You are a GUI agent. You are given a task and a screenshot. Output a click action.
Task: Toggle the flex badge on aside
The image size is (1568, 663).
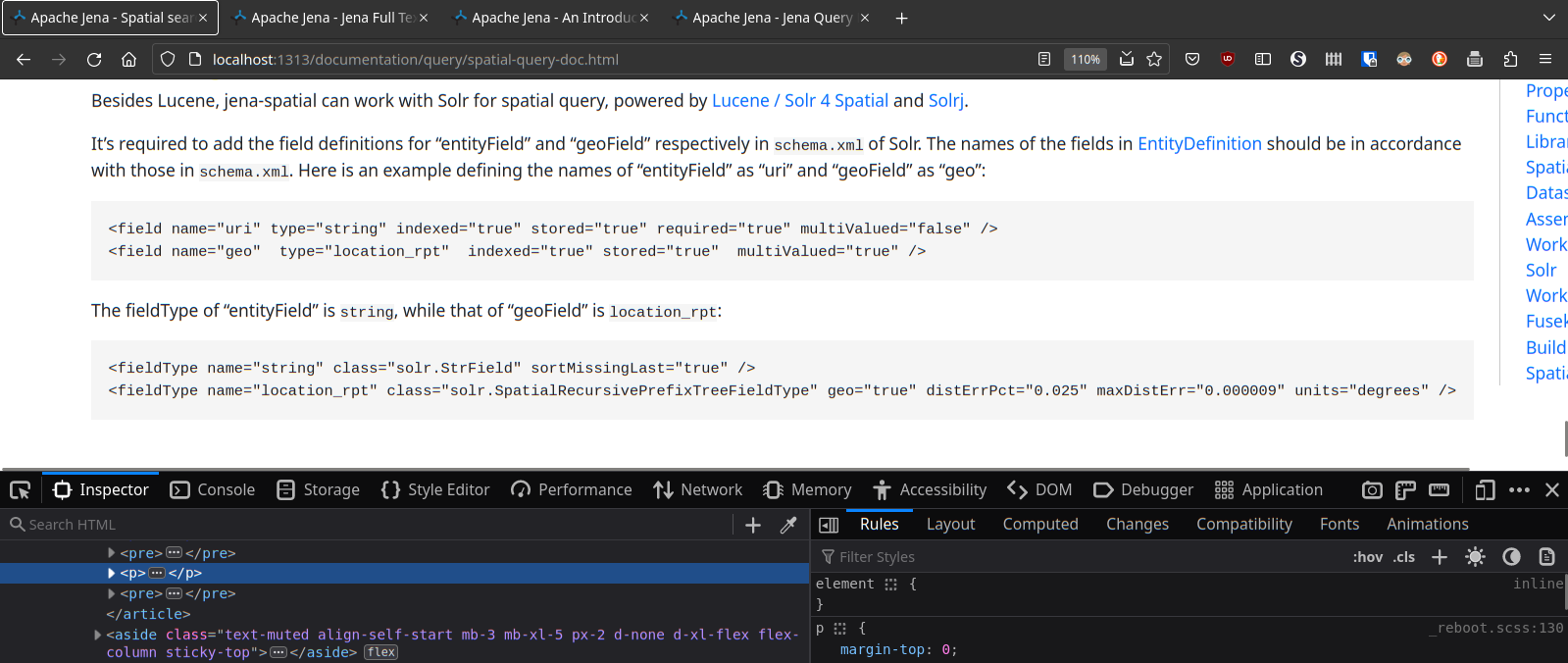tap(380, 652)
